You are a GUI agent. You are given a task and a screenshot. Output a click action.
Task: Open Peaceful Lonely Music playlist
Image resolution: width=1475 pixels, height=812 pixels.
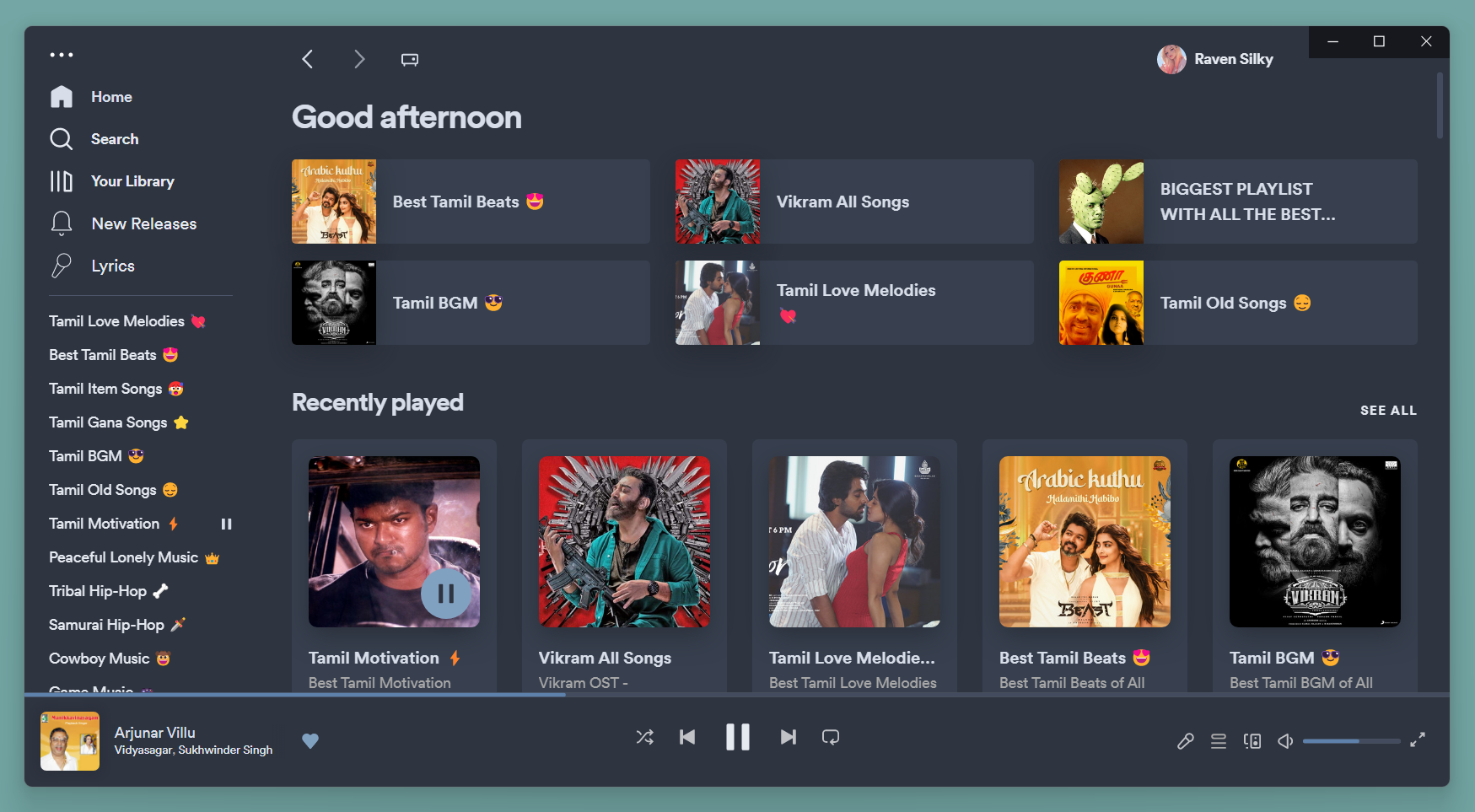click(134, 557)
